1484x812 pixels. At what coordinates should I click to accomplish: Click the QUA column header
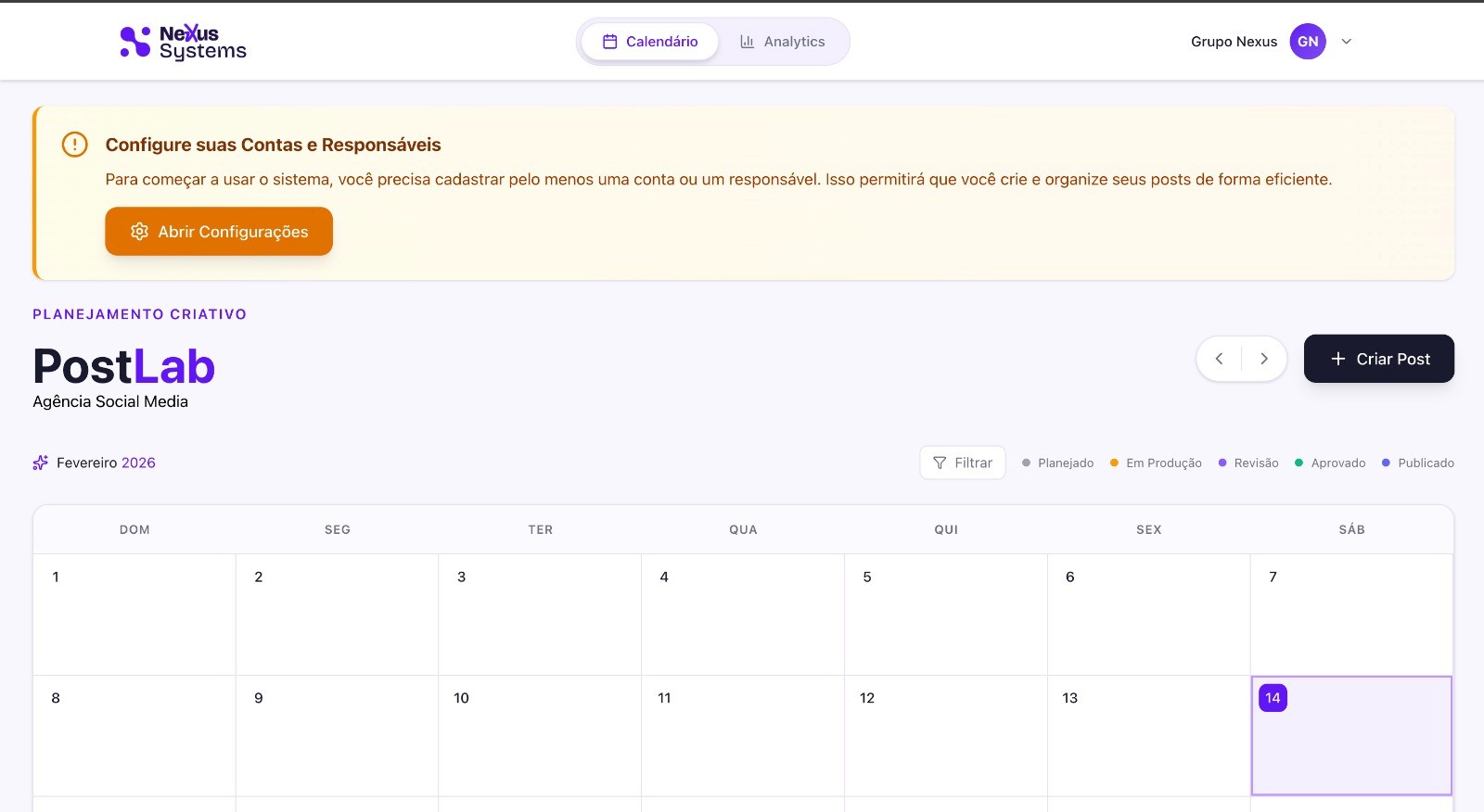click(743, 529)
